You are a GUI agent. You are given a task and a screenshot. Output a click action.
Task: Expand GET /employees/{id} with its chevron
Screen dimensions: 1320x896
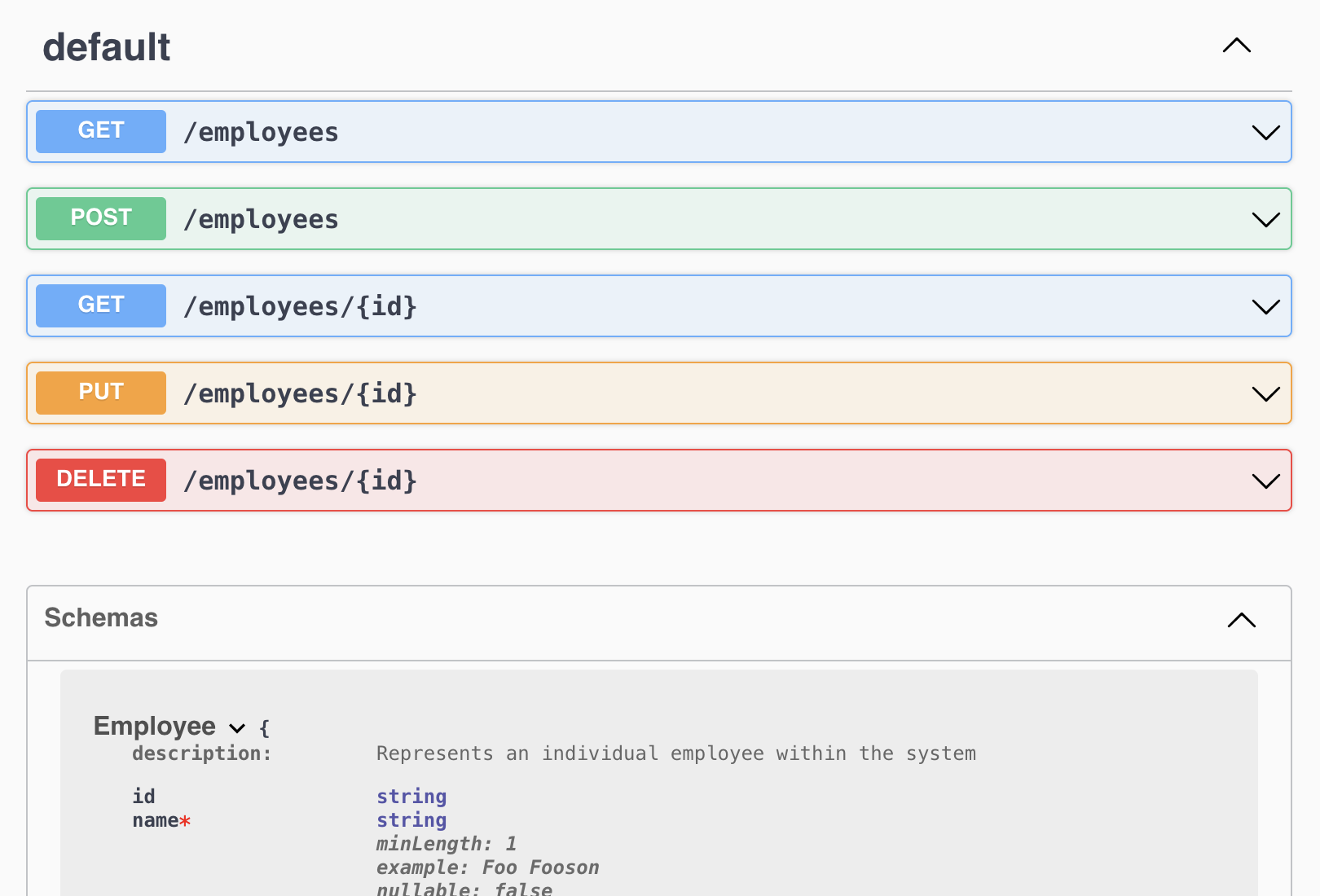(x=1265, y=307)
